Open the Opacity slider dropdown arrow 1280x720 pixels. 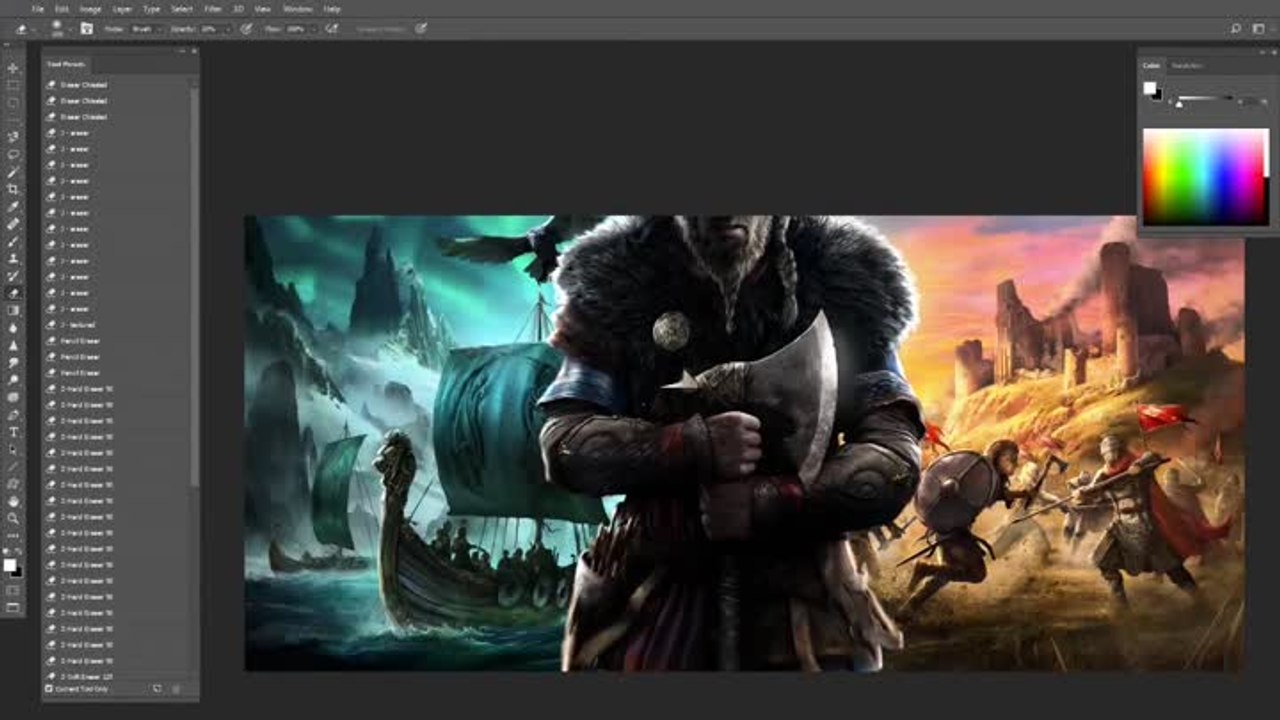point(228,29)
